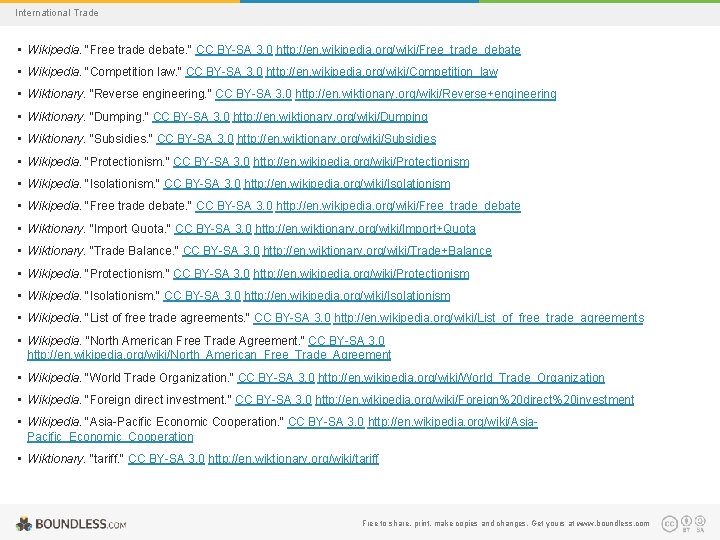Click the "Subsidies." citation title
This screenshot has width=720, height=540.
coord(121,139)
